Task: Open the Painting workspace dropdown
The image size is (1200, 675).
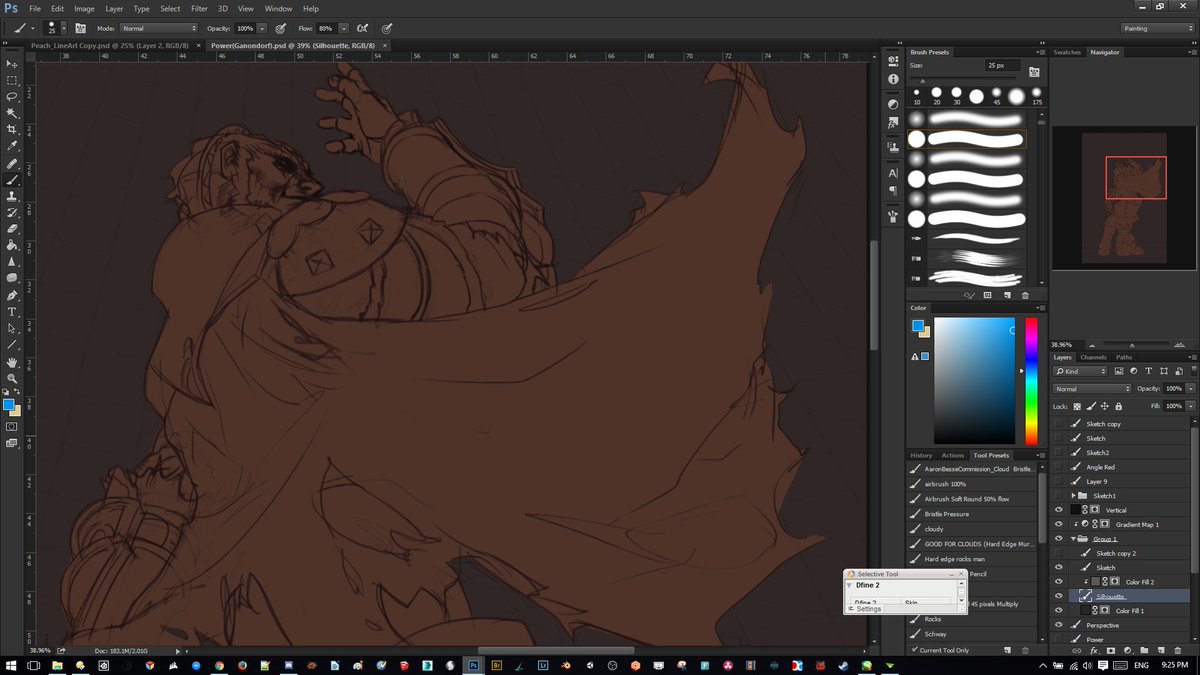Action: [1157, 28]
